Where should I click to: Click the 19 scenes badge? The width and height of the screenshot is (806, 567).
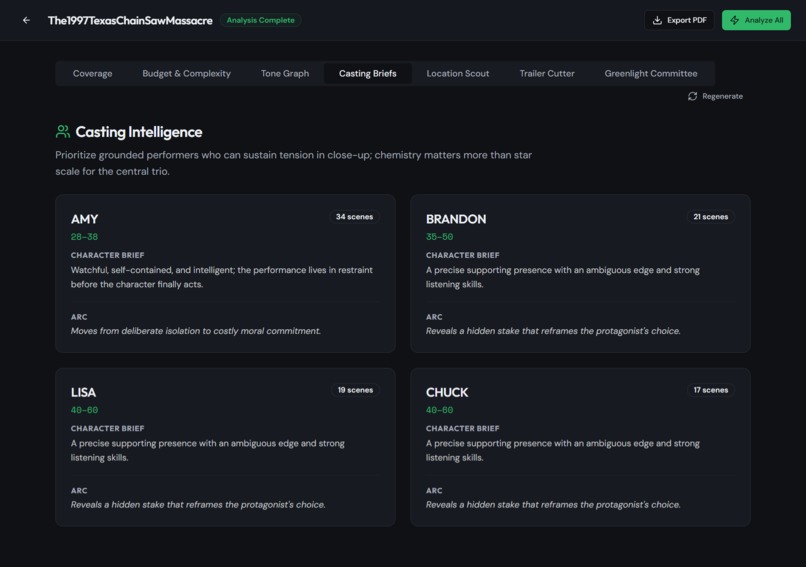(355, 390)
